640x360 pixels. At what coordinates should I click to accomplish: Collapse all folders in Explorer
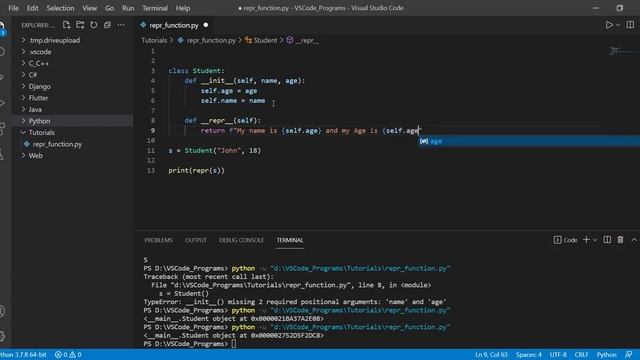coord(107,25)
